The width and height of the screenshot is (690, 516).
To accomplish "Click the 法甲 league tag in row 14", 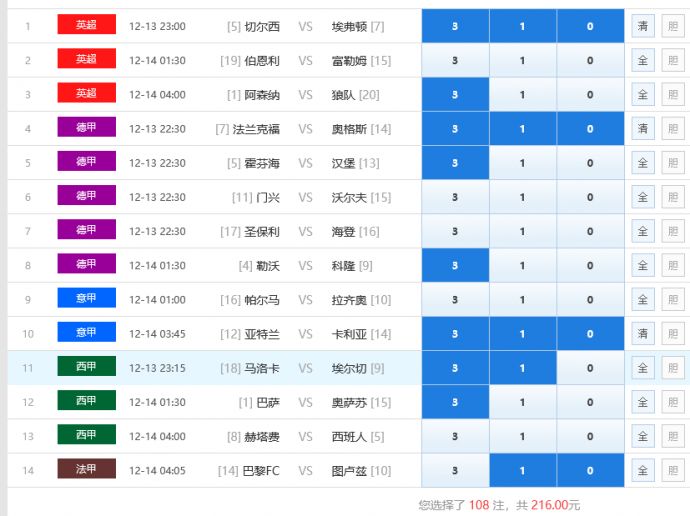I will [86, 470].
